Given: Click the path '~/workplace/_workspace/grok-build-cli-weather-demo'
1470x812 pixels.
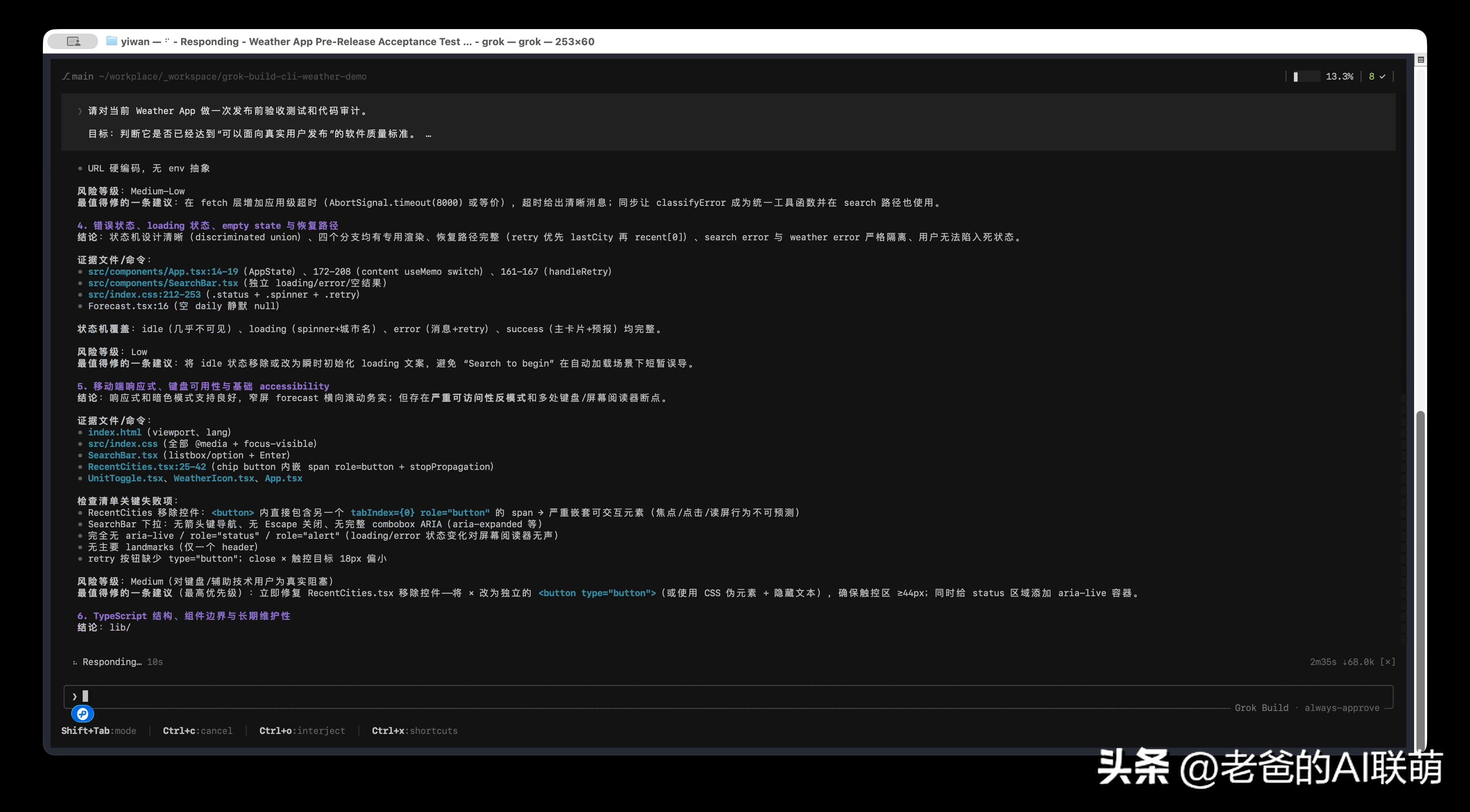Looking at the screenshot, I should click(232, 77).
